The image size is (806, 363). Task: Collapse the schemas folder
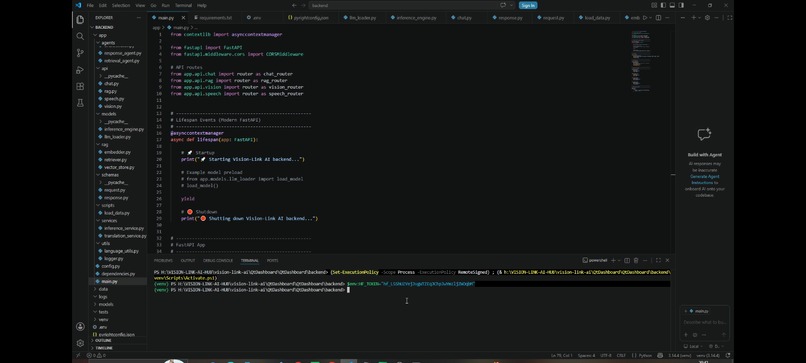tap(118, 175)
